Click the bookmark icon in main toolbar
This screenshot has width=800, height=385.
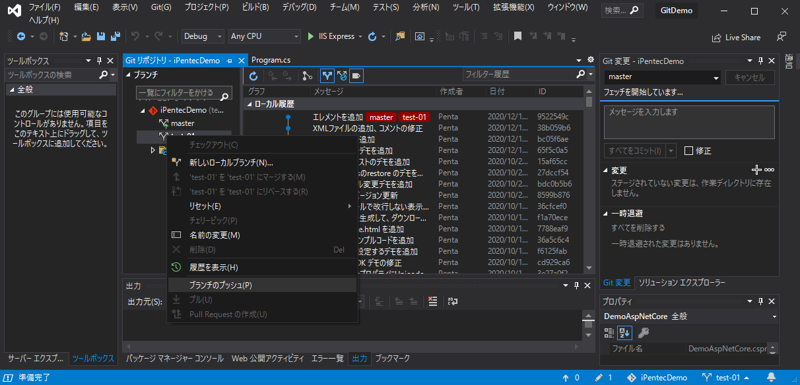517,37
